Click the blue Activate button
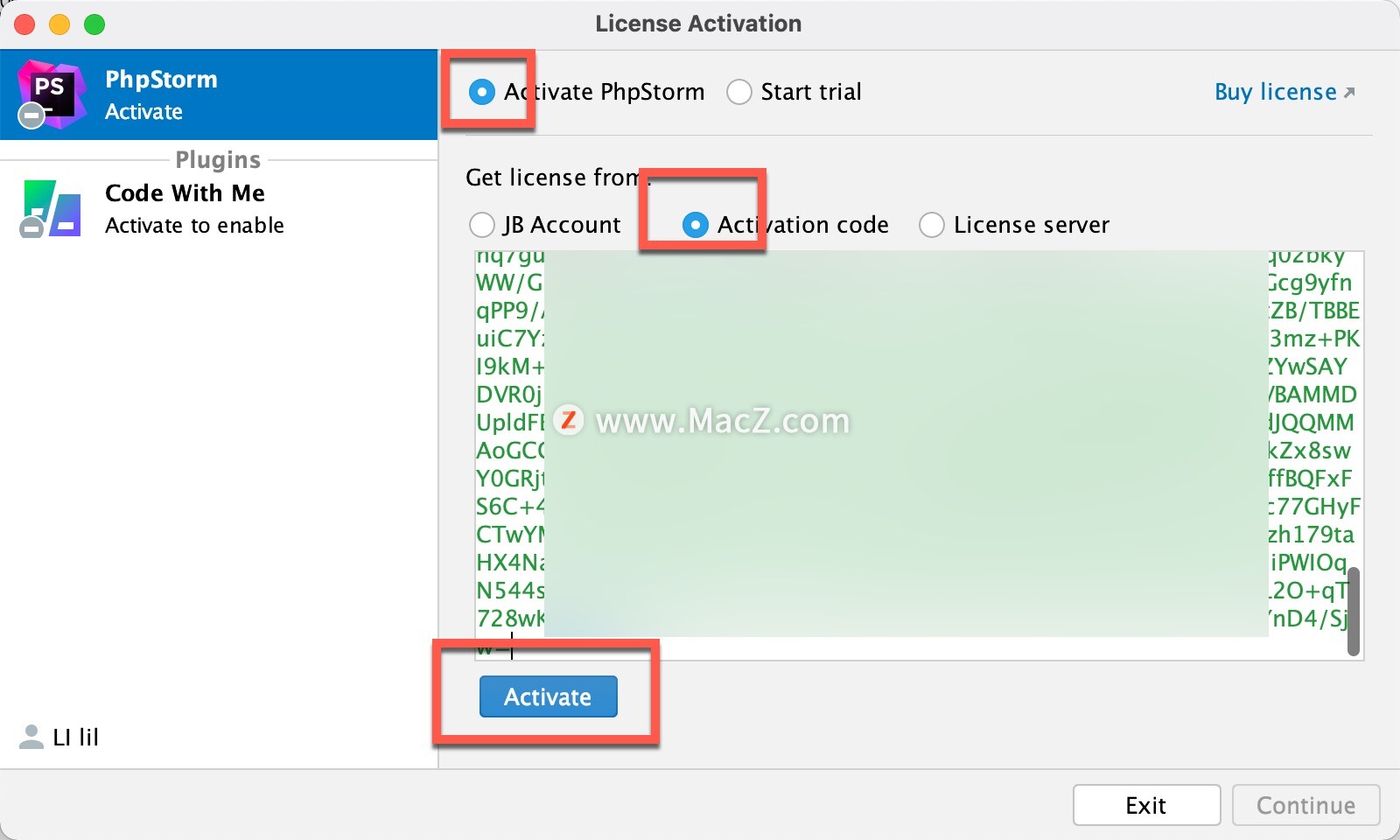Image resolution: width=1400 pixels, height=840 pixels. point(549,696)
